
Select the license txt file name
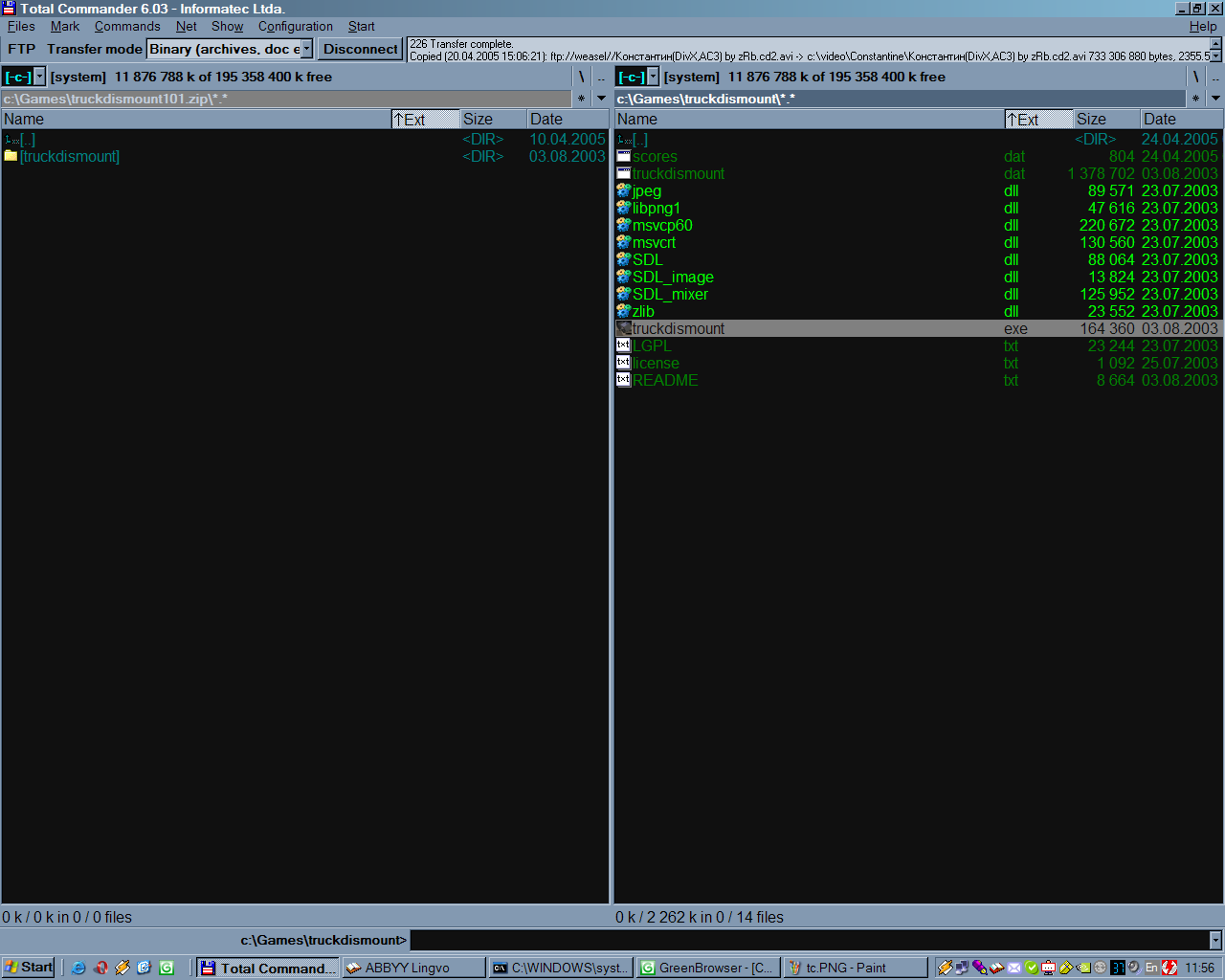656,363
